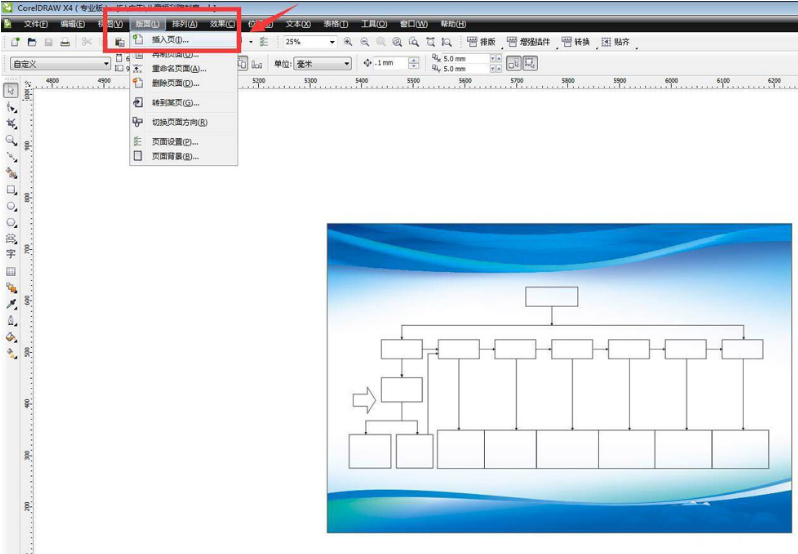Image resolution: width=798 pixels, height=554 pixels.
Task: Click the 排版 toolbar button
Action: tap(481, 42)
